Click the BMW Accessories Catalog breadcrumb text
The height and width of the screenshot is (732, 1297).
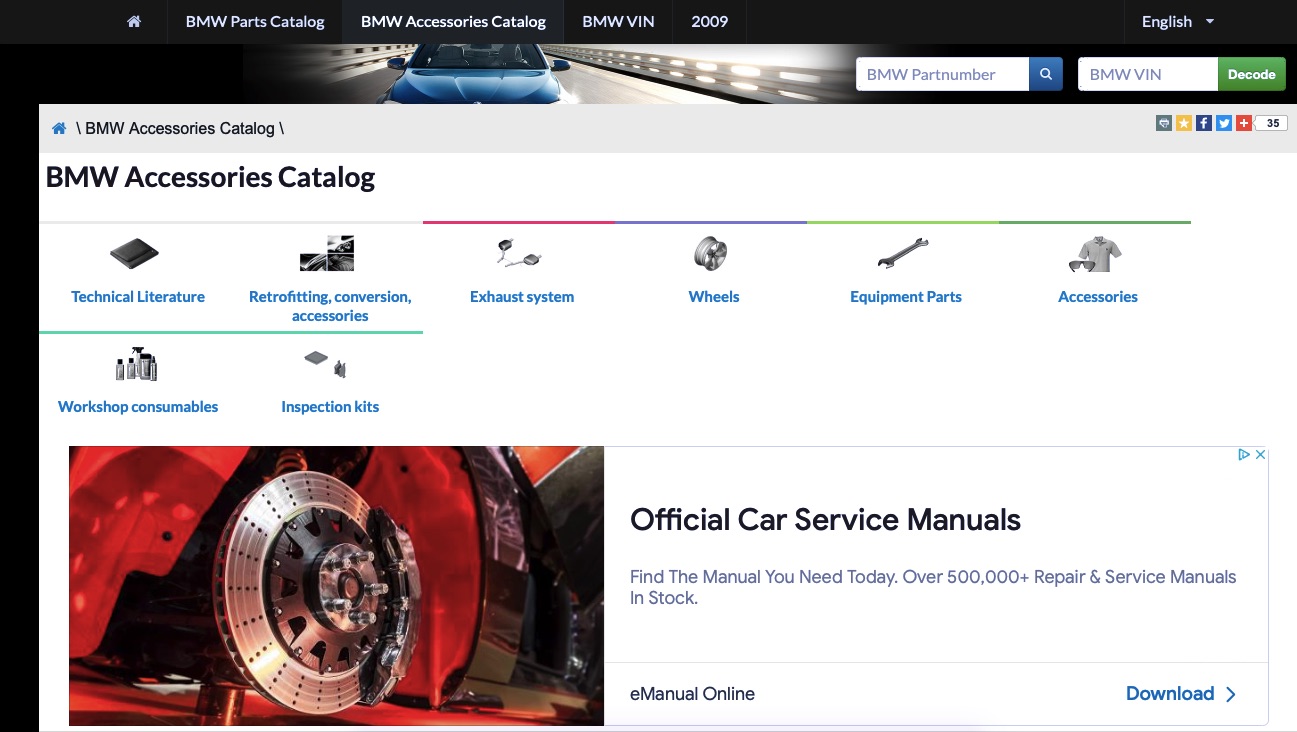coord(180,128)
